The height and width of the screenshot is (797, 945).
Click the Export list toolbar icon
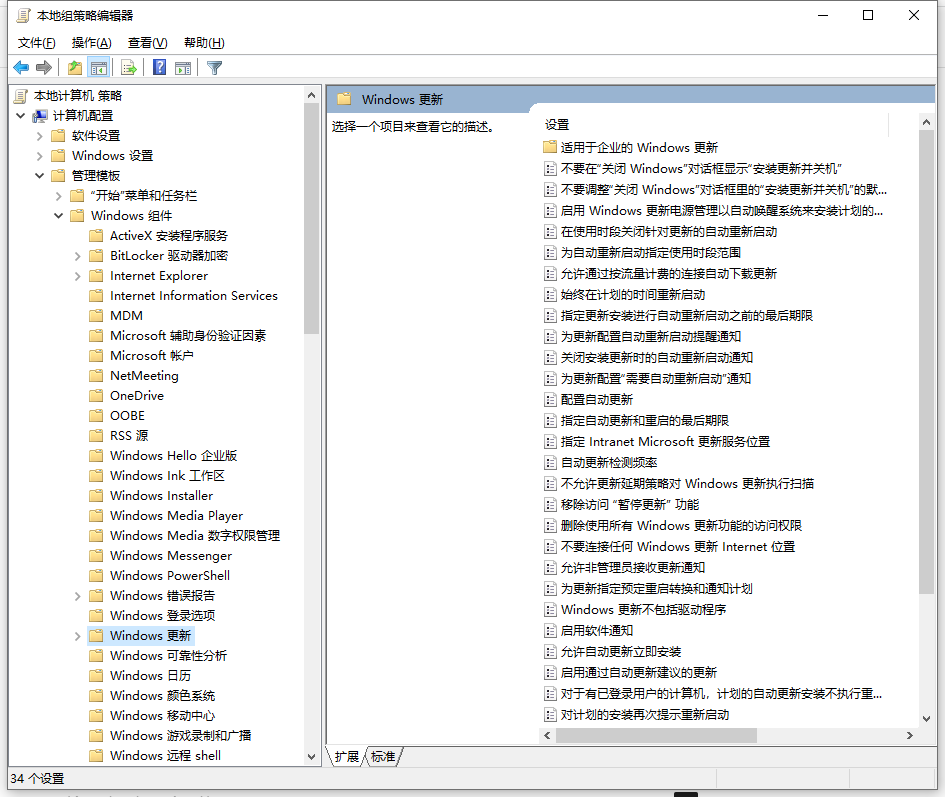[129, 68]
